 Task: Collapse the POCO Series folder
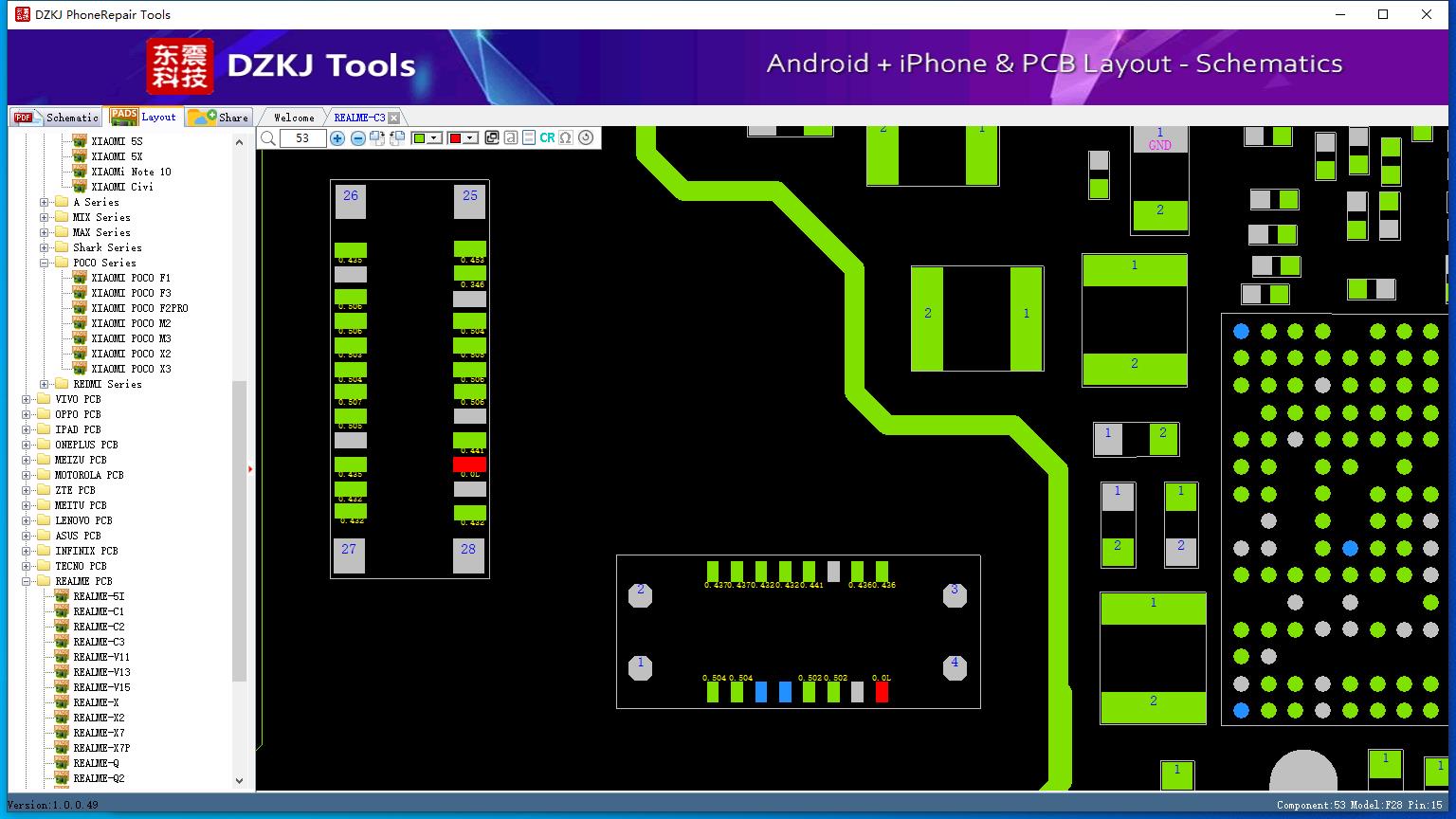[x=45, y=263]
